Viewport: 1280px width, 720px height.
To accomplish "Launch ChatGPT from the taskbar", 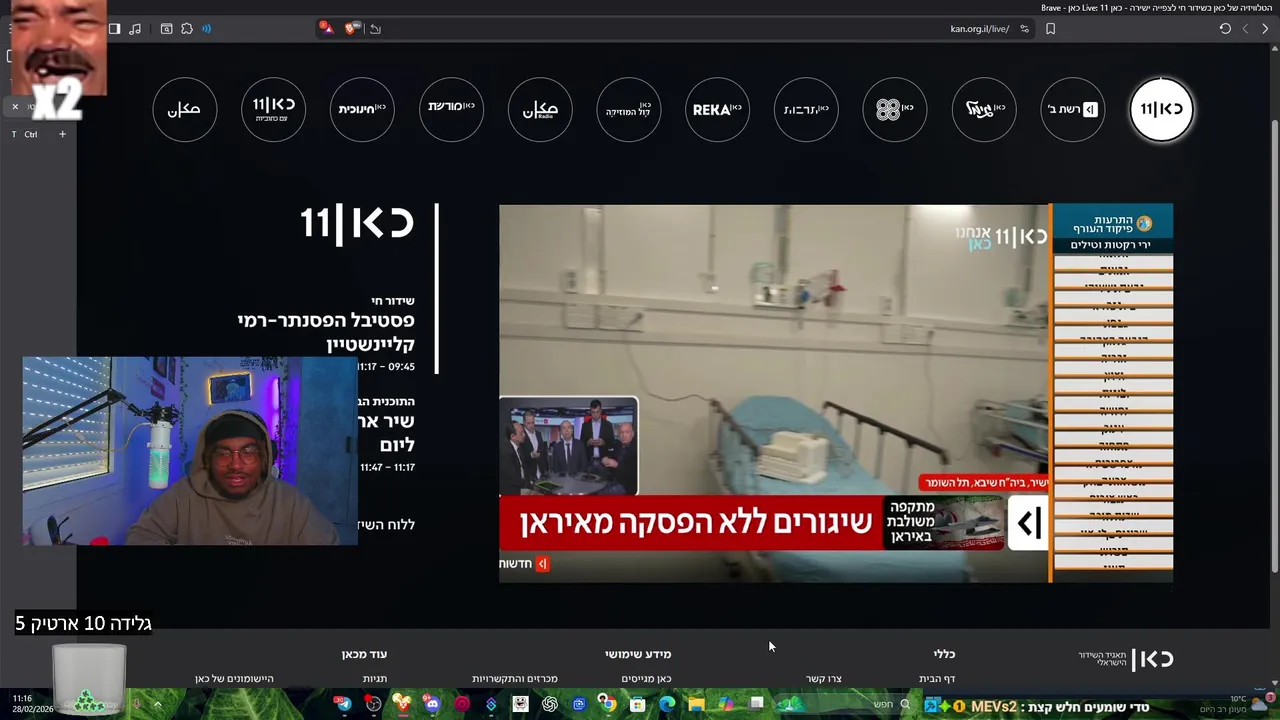I will 549,704.
